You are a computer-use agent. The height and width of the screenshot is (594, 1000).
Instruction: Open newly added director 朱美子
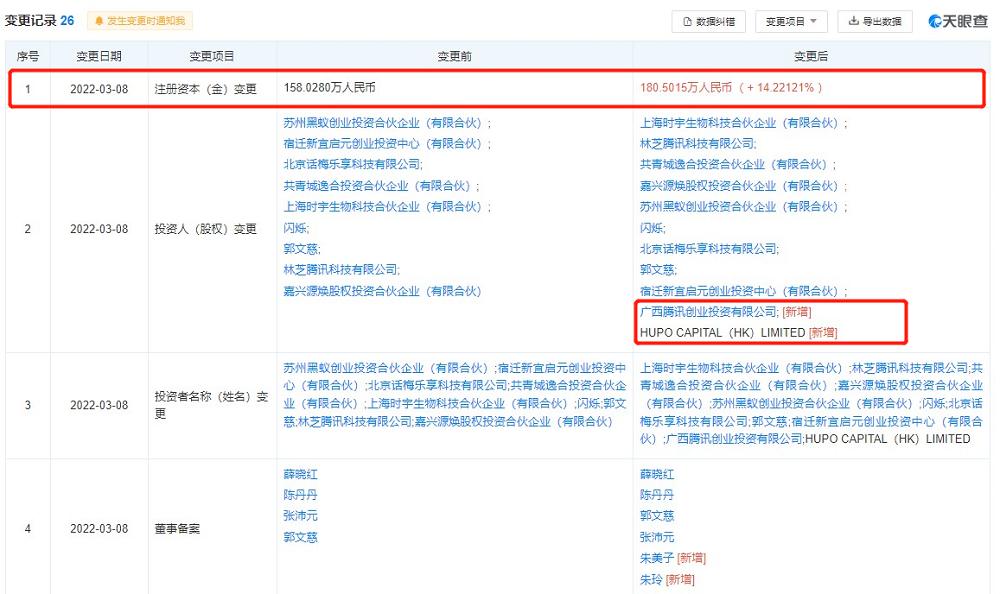click(x=657, y=558)
